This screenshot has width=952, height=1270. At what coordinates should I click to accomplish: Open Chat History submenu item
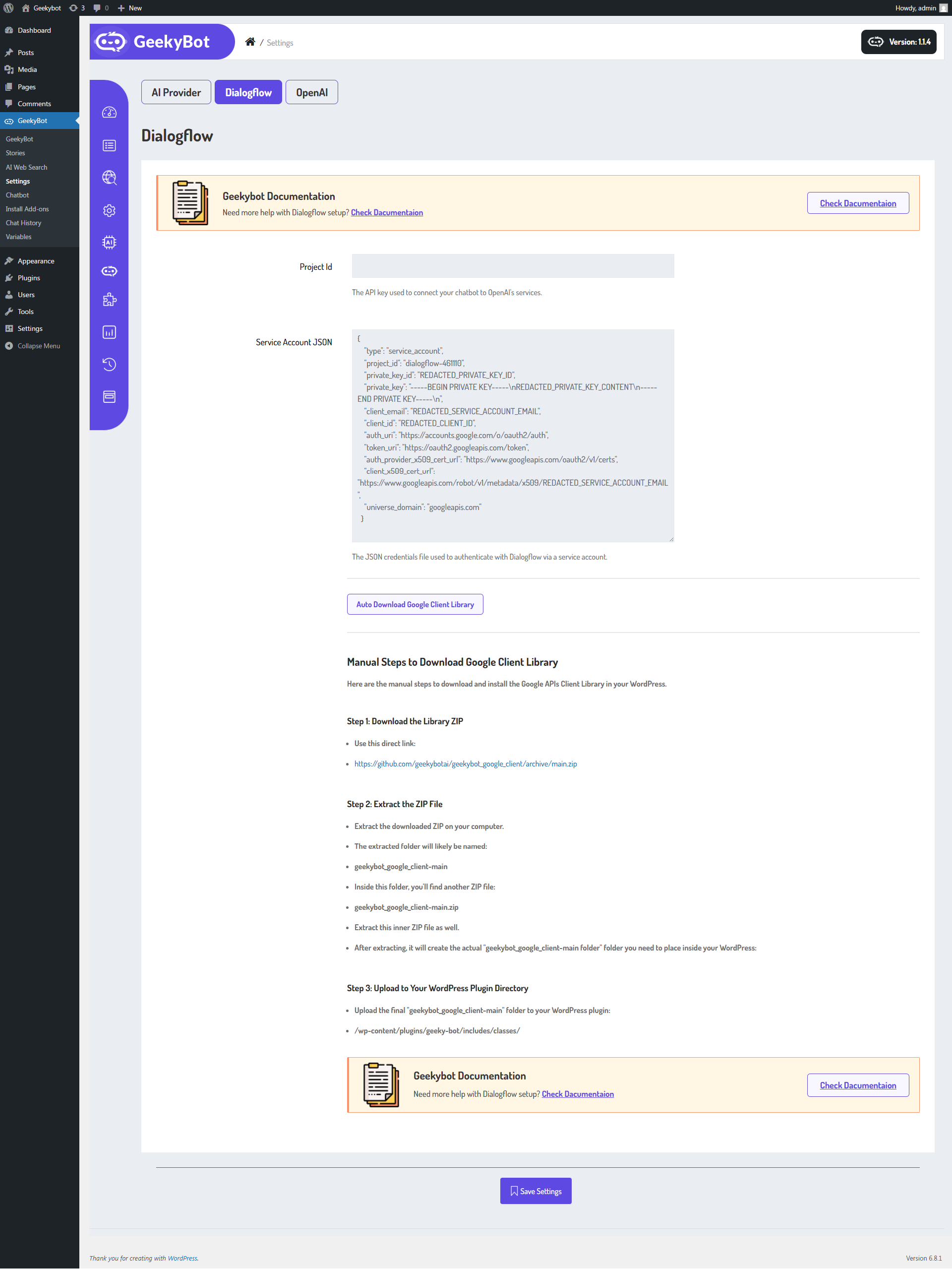point(23,223)
